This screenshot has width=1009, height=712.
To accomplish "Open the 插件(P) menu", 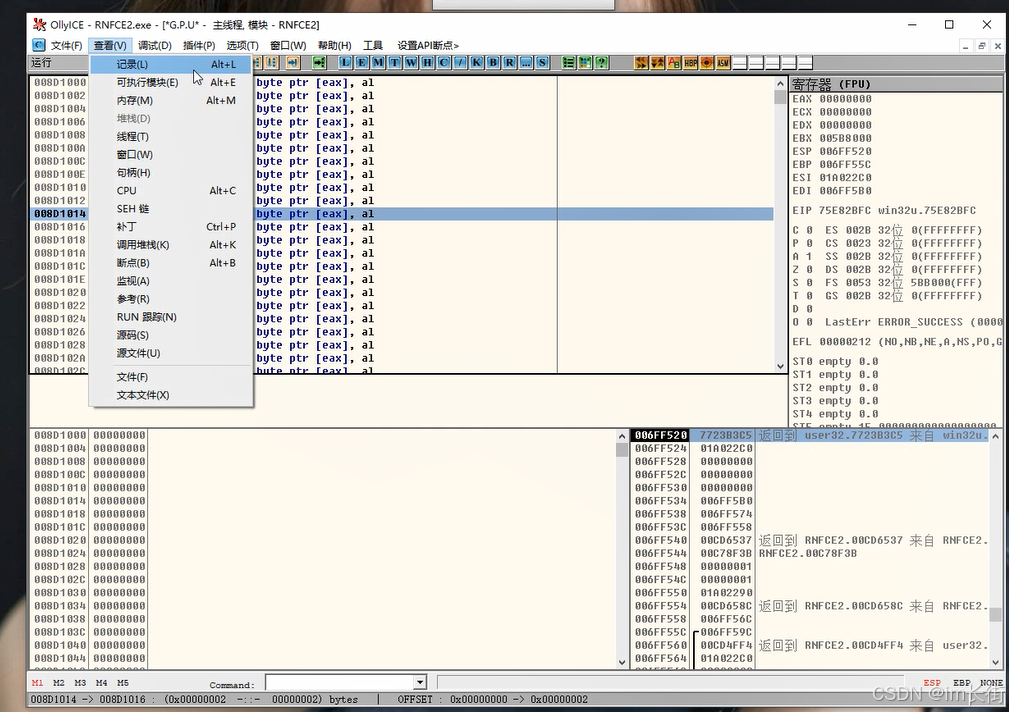I will coord(199,45).
